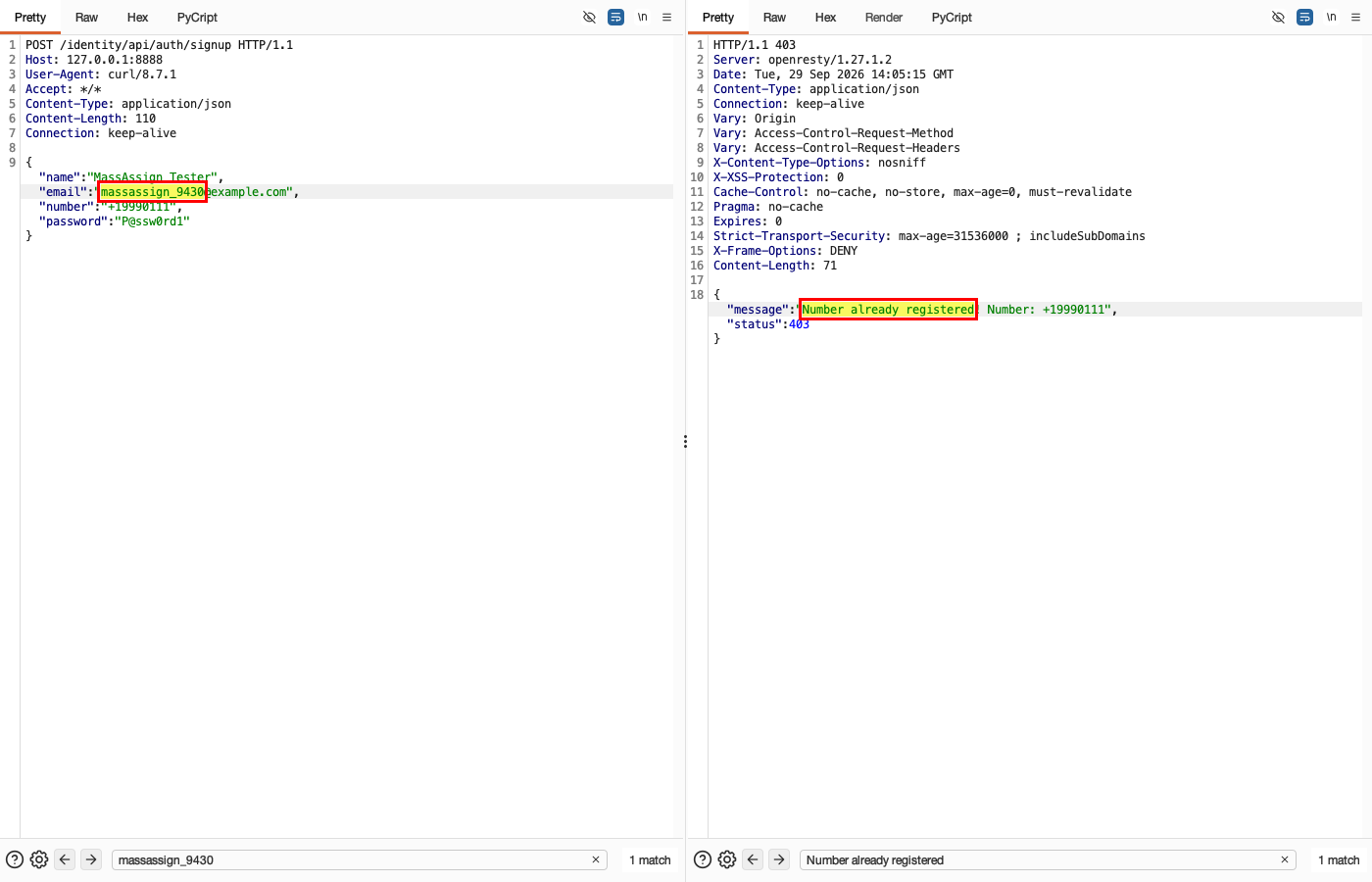Go to next search match in request
1372x882 pixels.
tap(91, 859)
